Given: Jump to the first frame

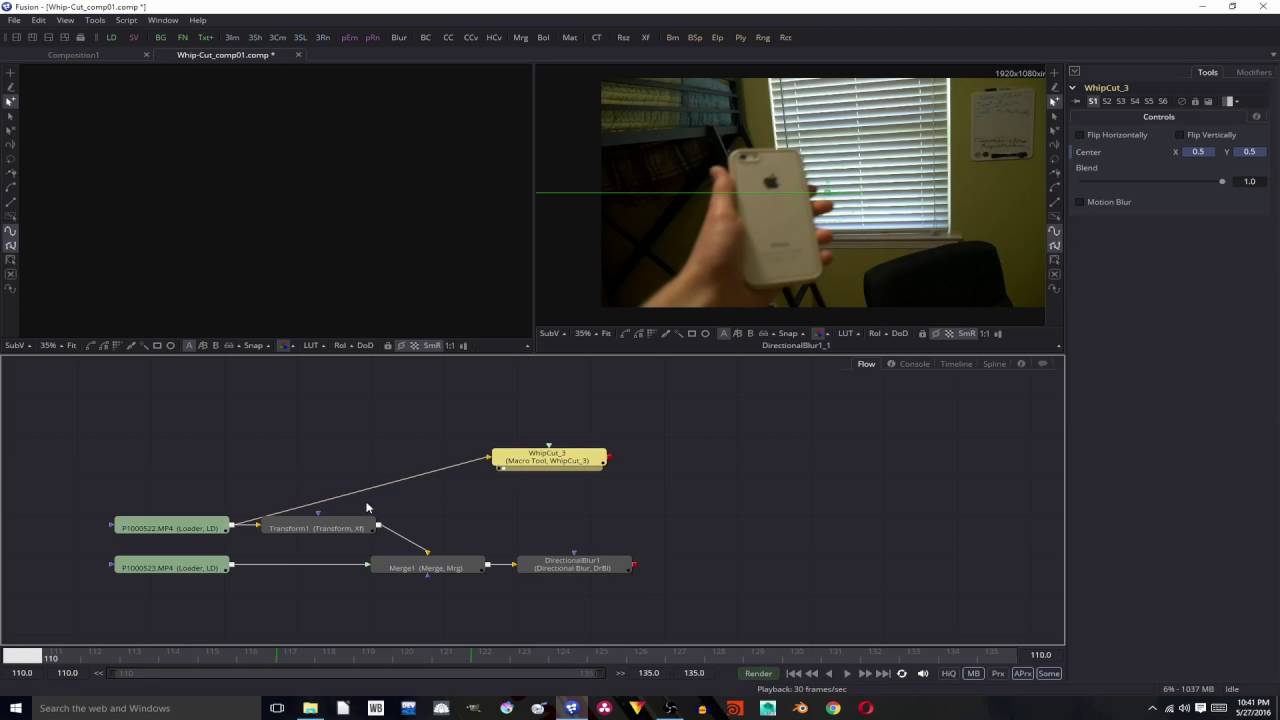Looking at the screenshot, I should 793,674.
